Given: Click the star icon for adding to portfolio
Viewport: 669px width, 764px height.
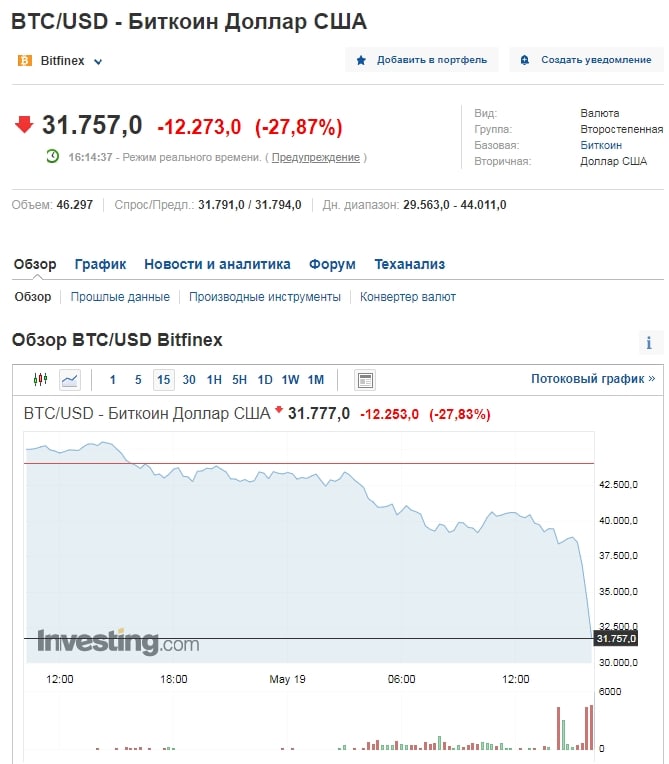Looking at the screenshot, I should click(x=361, y=60).
